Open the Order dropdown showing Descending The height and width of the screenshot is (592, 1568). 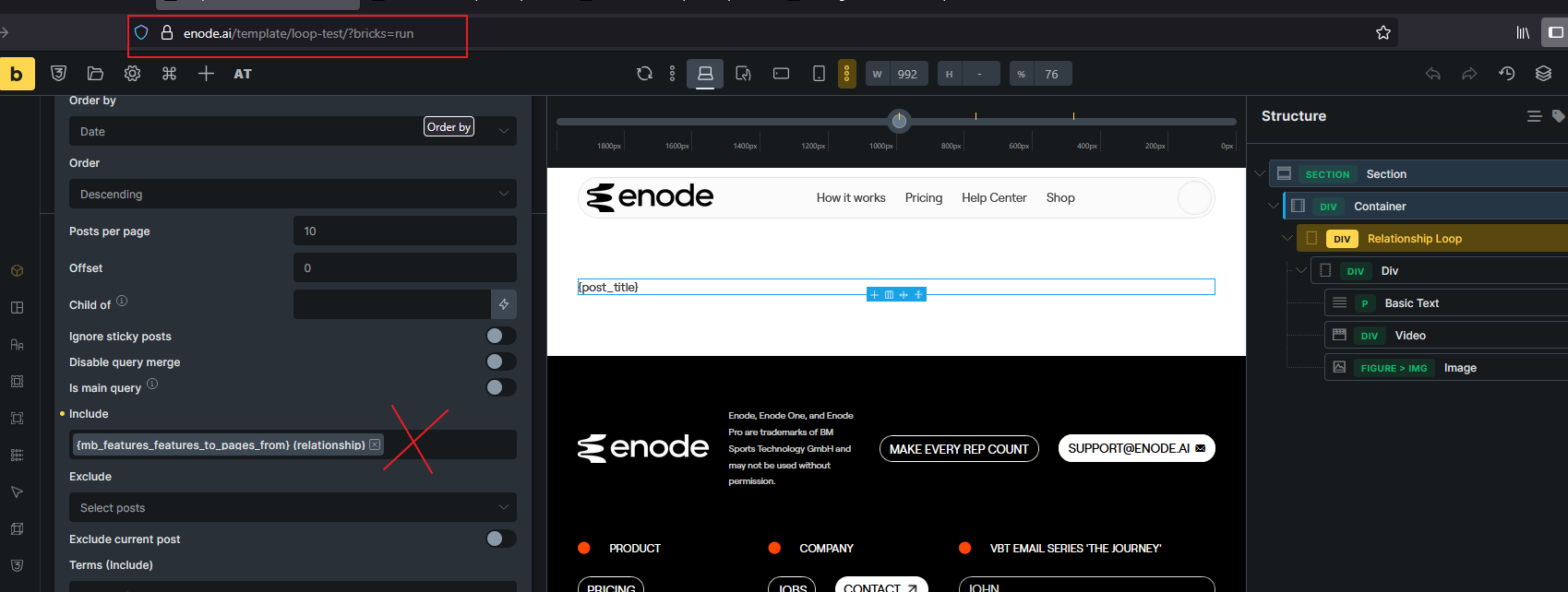(x=293, y=194)
